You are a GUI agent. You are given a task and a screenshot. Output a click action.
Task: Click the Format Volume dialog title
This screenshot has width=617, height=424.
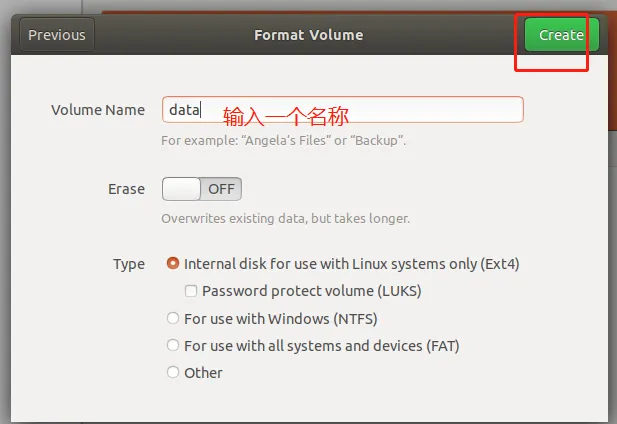coord(308,35)
